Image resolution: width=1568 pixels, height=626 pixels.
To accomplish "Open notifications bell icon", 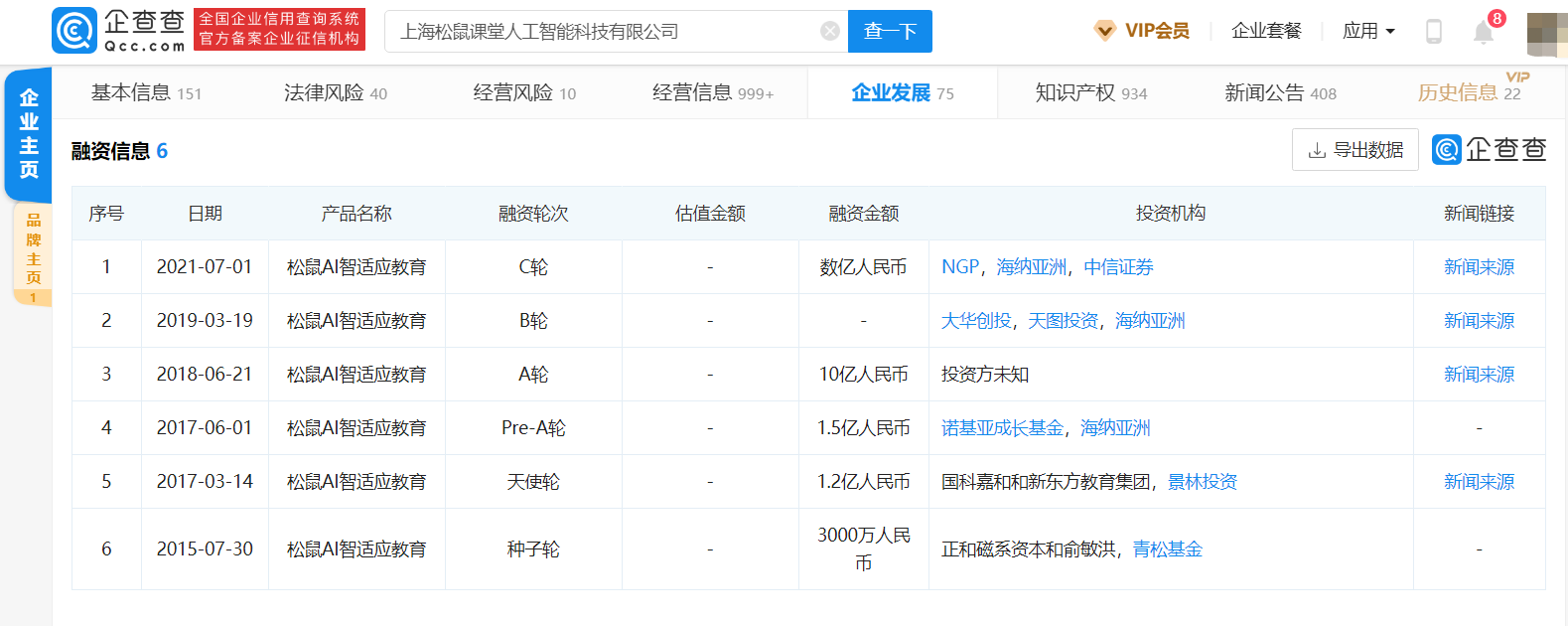I will (1483, 32).
